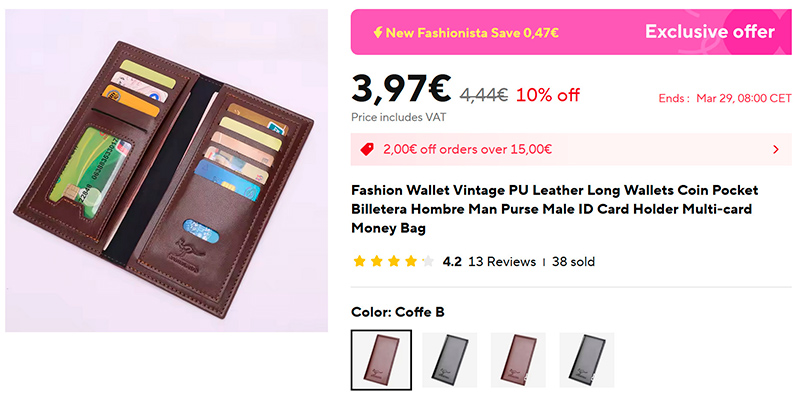Viewport: 800px width, 403px height.
Task: Pick the third brown wallet color option
Action: coord(518,360)
